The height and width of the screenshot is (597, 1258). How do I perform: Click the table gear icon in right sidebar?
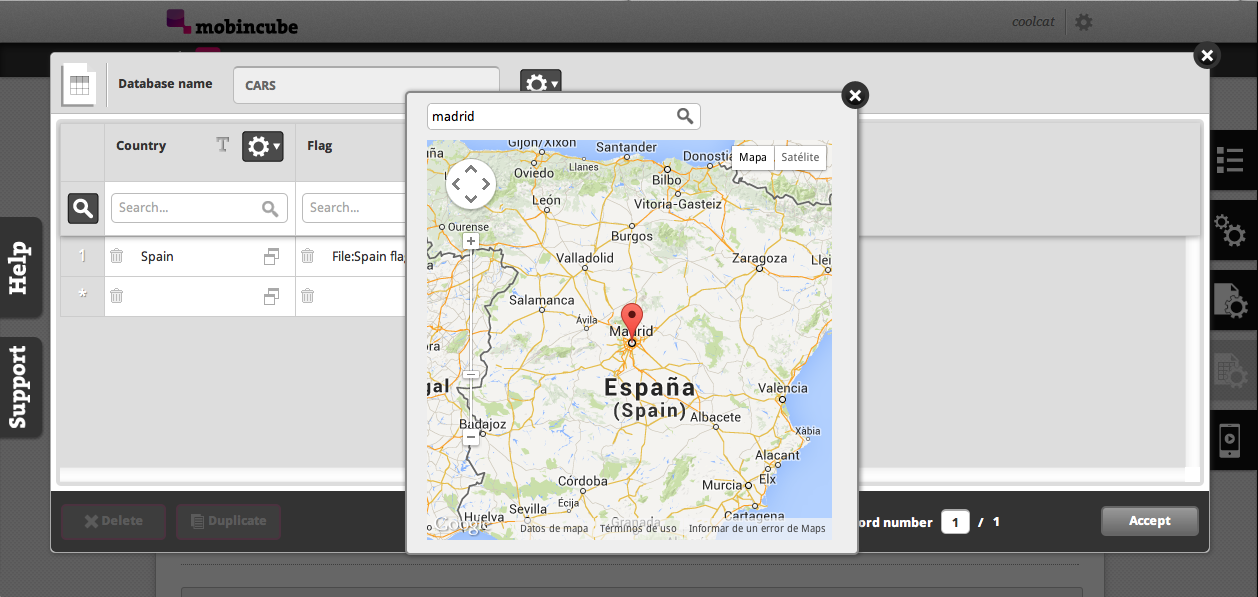click(x=1230, y=371)
